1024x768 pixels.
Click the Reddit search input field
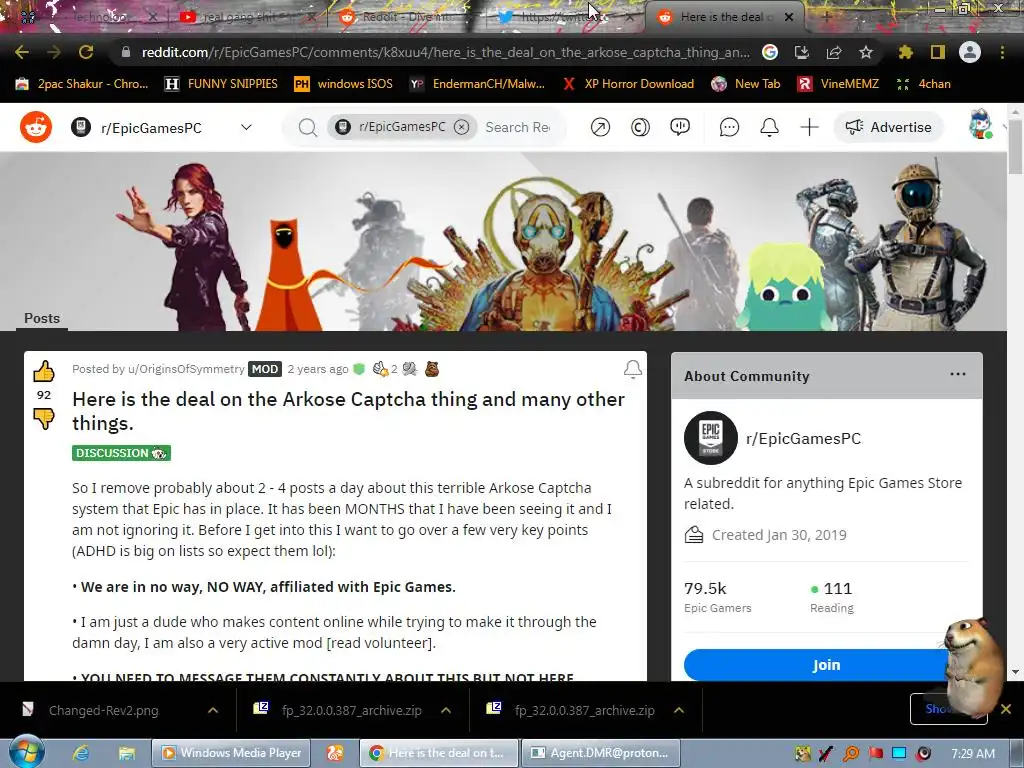coord(519,127)
